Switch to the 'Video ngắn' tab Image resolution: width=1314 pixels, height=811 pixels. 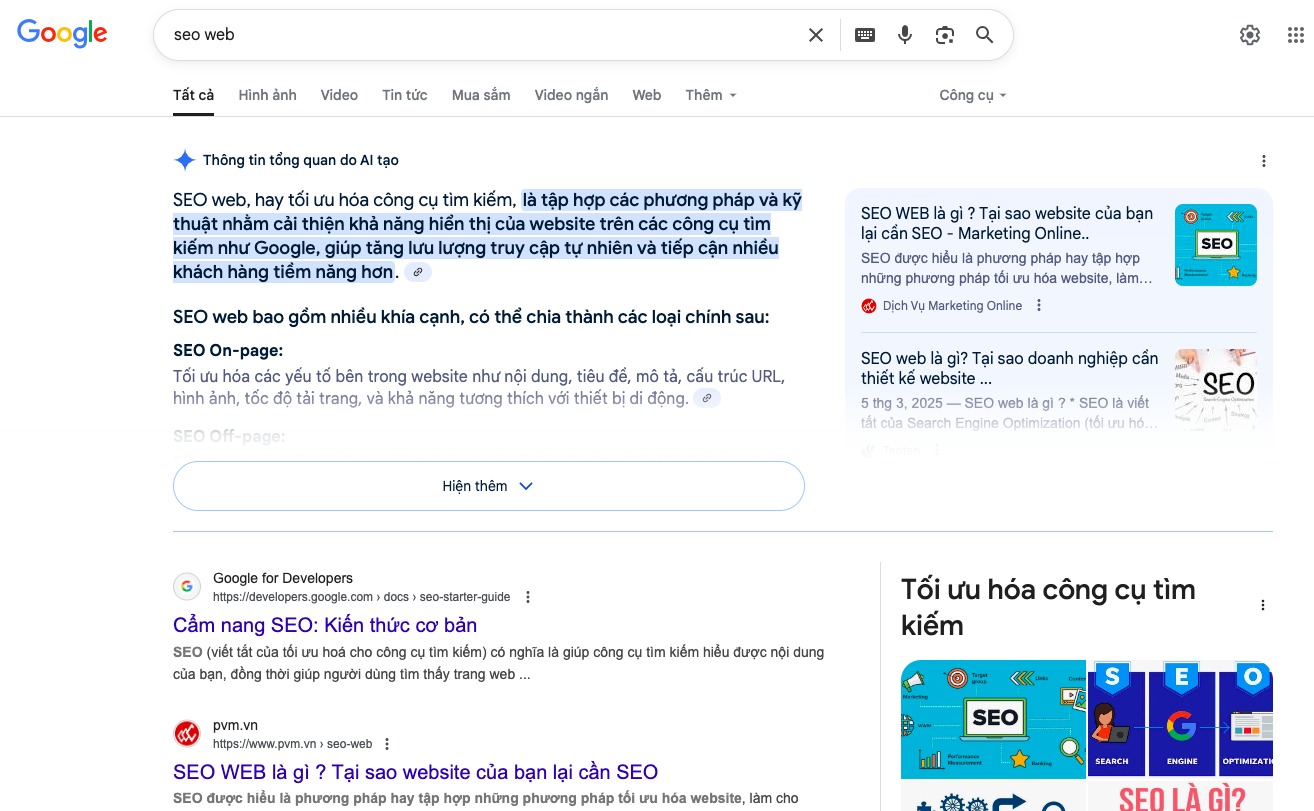pyautogui.click(x=571, y=95)
